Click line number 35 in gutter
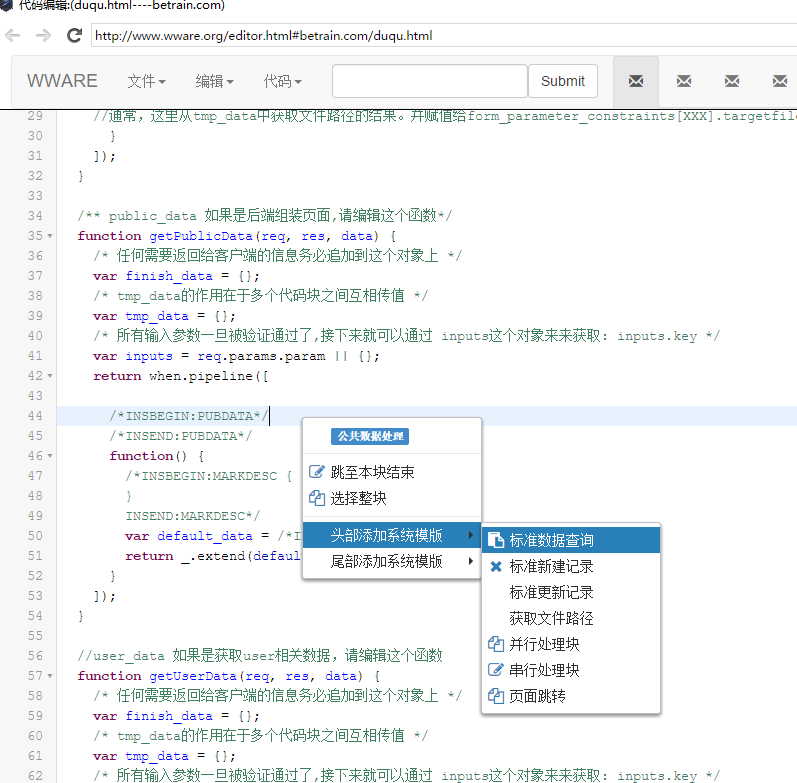Screen dimensions: 797x783 point(35,236)
